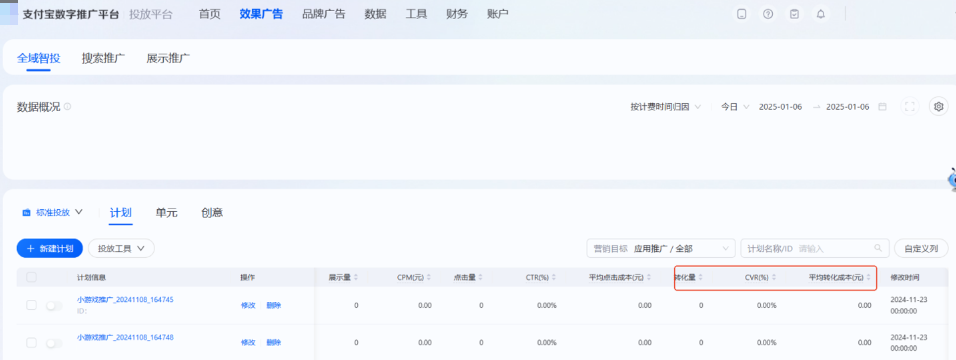Viewport: 956px width, 360px height.
Task: Click the 计划信息 column header
Action: coord(91,278)
